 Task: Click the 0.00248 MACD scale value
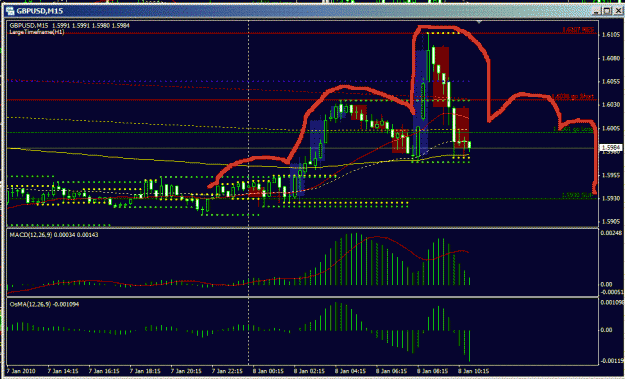pos(612,233)
